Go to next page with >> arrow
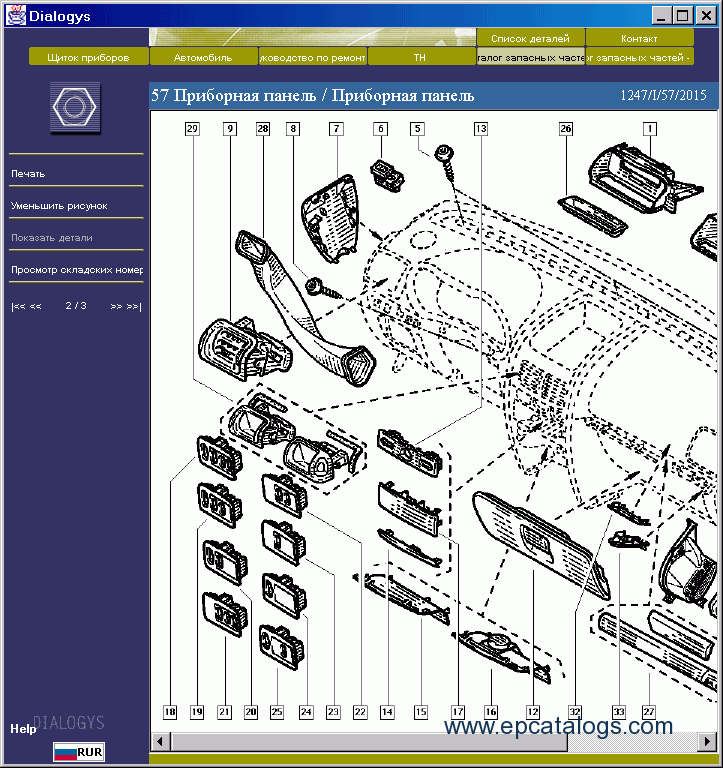 coord(116,306)
